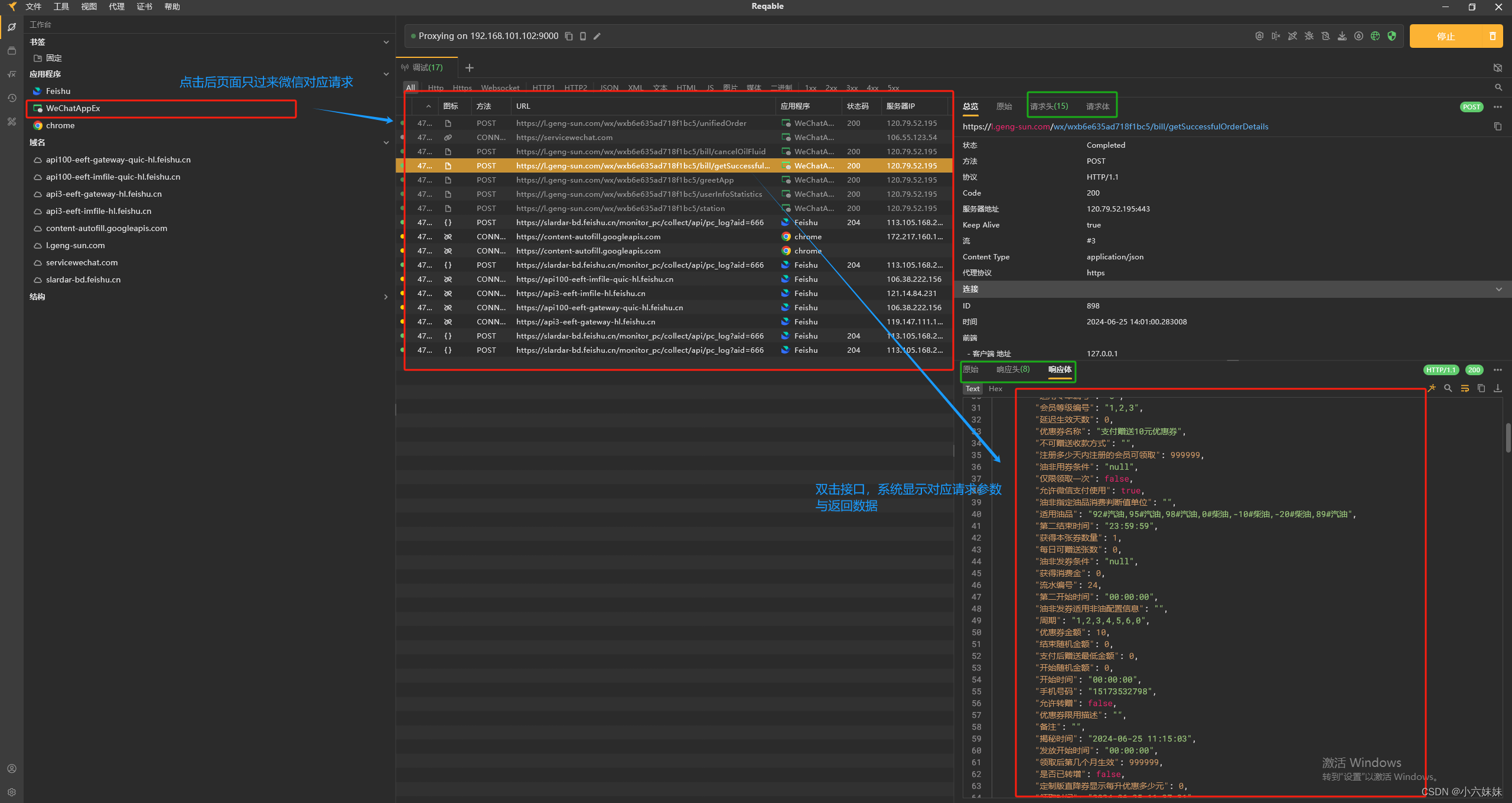The image size is (1512, 803).
Task: Open settings gear in left sidebar
Action: 11,792
